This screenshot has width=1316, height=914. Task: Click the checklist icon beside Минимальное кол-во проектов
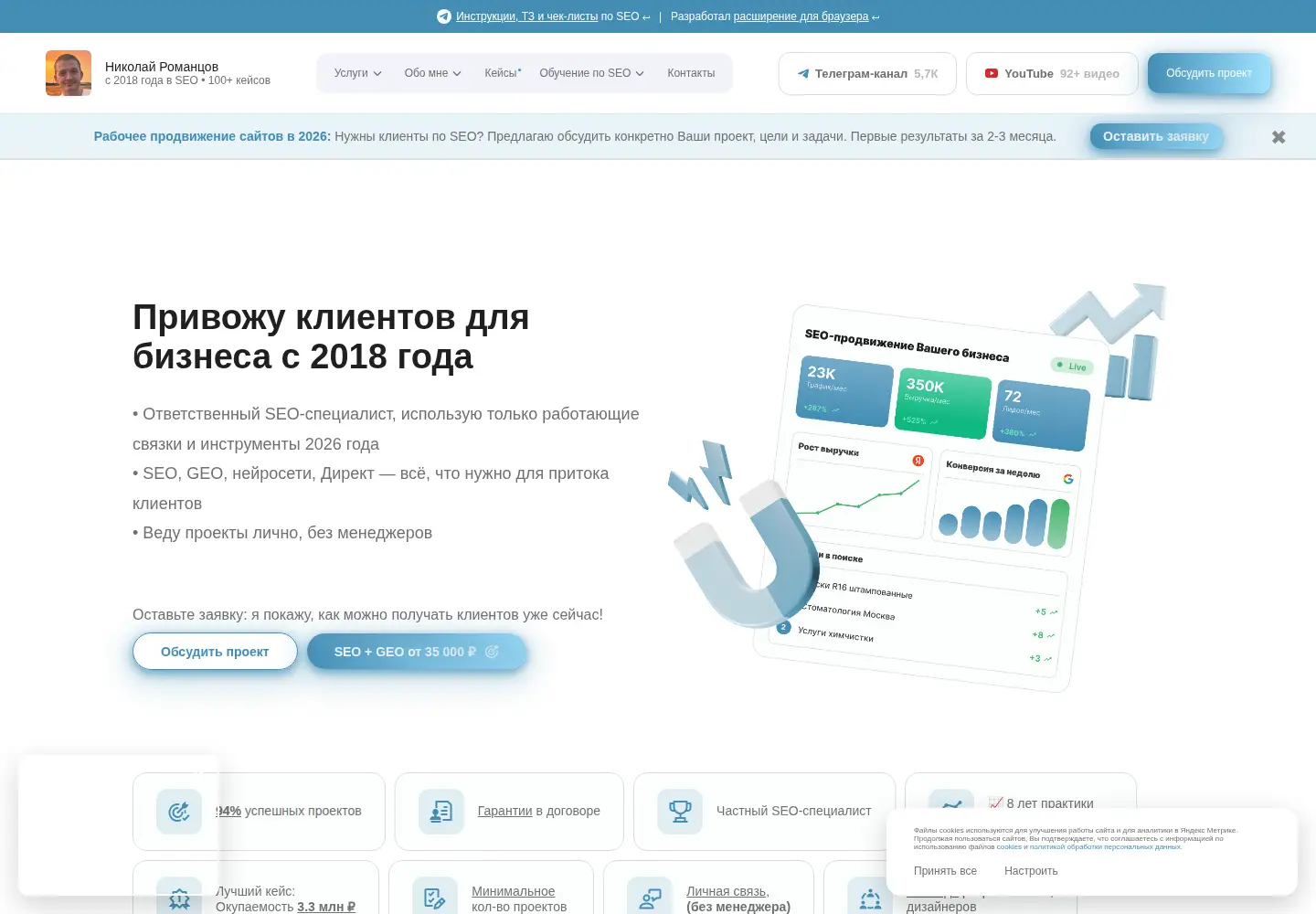(435, 898)
